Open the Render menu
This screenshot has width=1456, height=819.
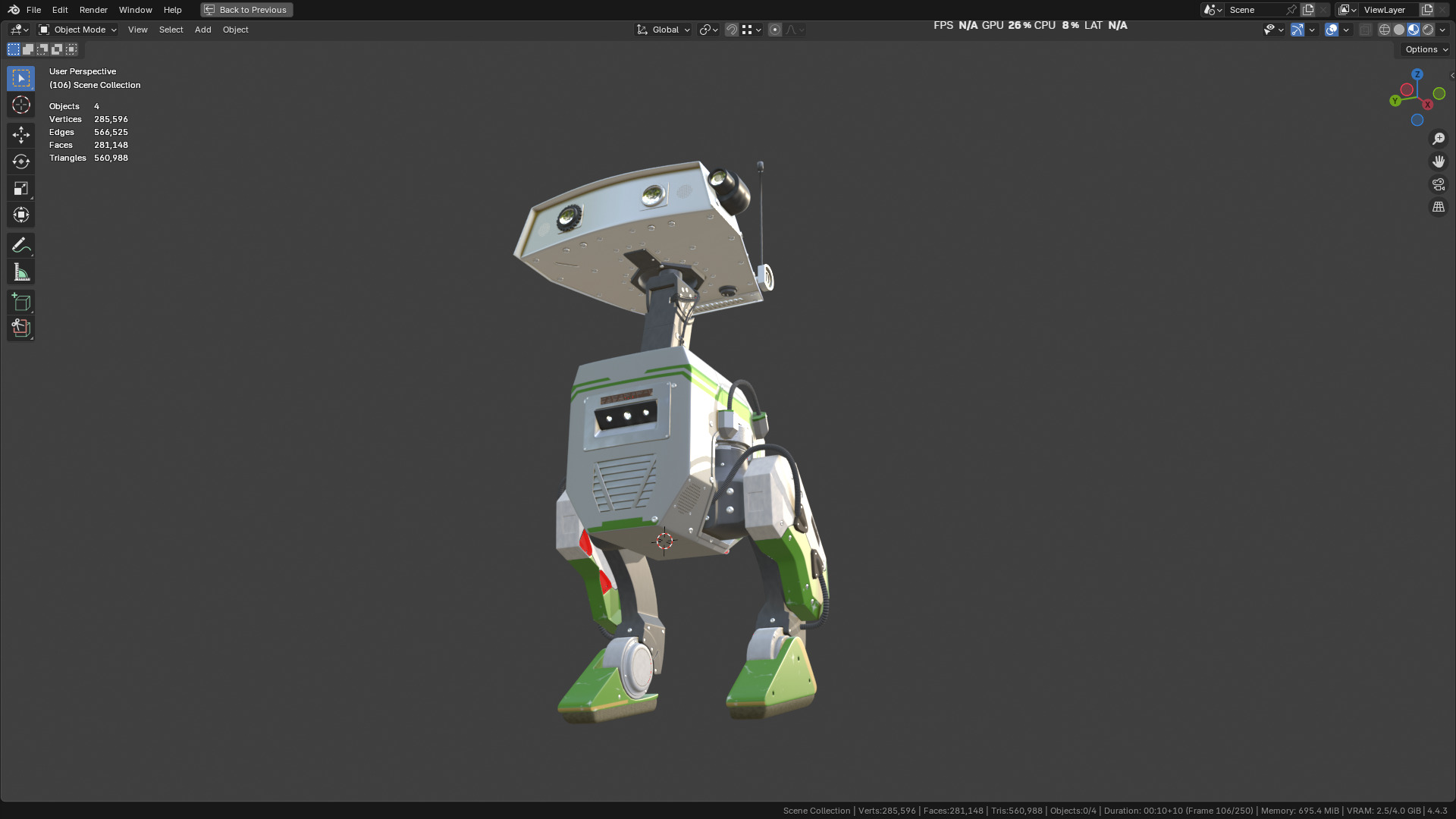click(93, 10)
